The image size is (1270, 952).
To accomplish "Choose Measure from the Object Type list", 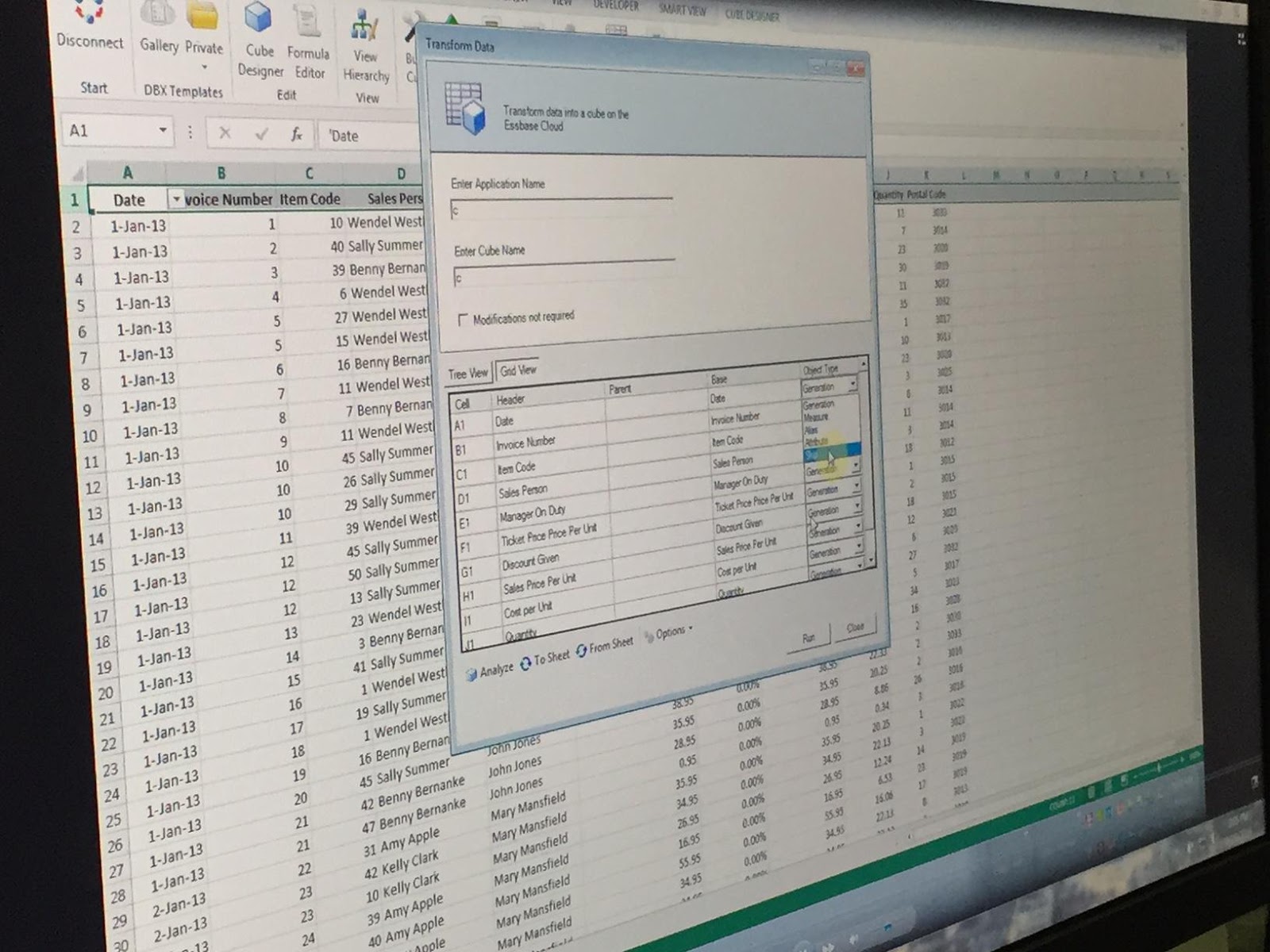I will pyautogui.click(x=815, y=416).
